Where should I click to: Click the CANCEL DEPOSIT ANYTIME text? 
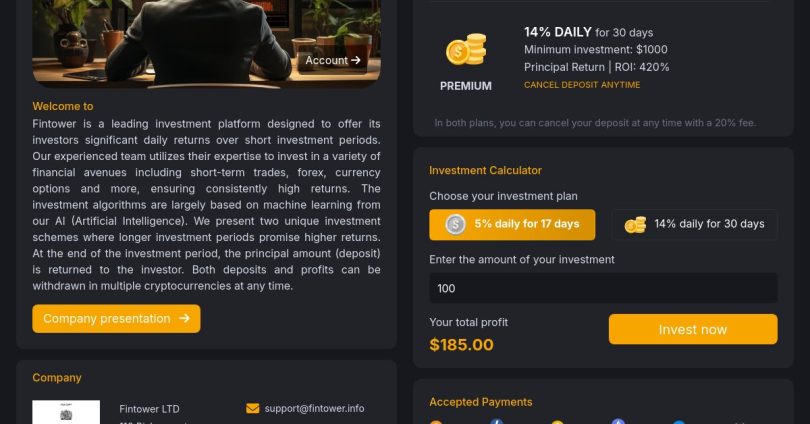tap(582, 85)
